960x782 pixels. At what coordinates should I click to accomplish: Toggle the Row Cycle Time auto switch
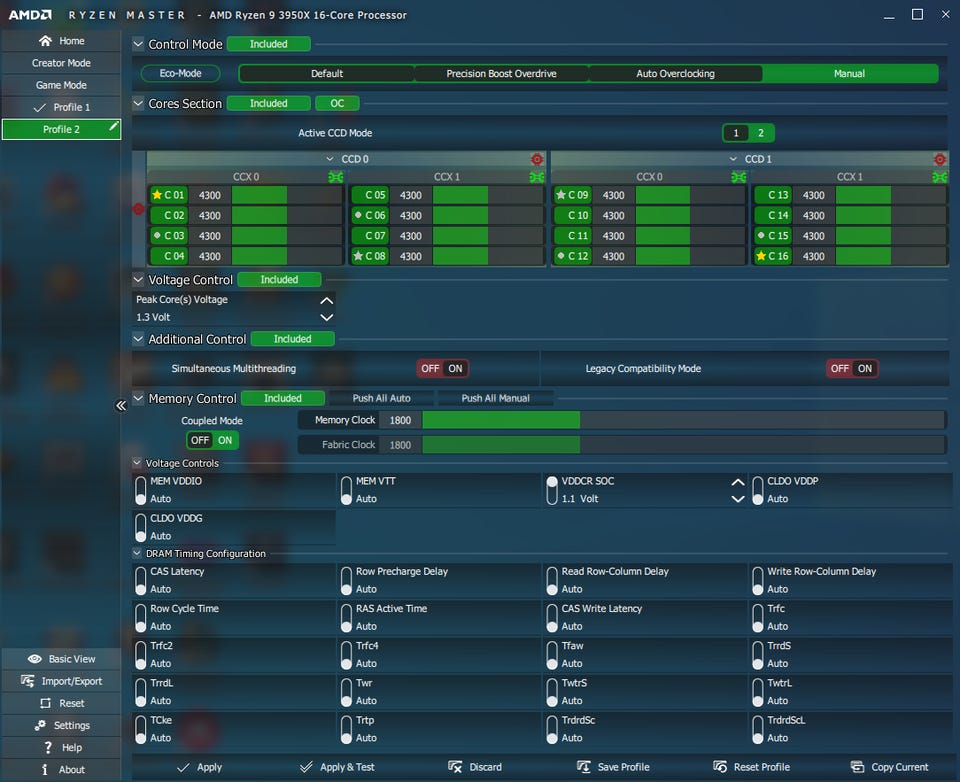click(141, 618)
